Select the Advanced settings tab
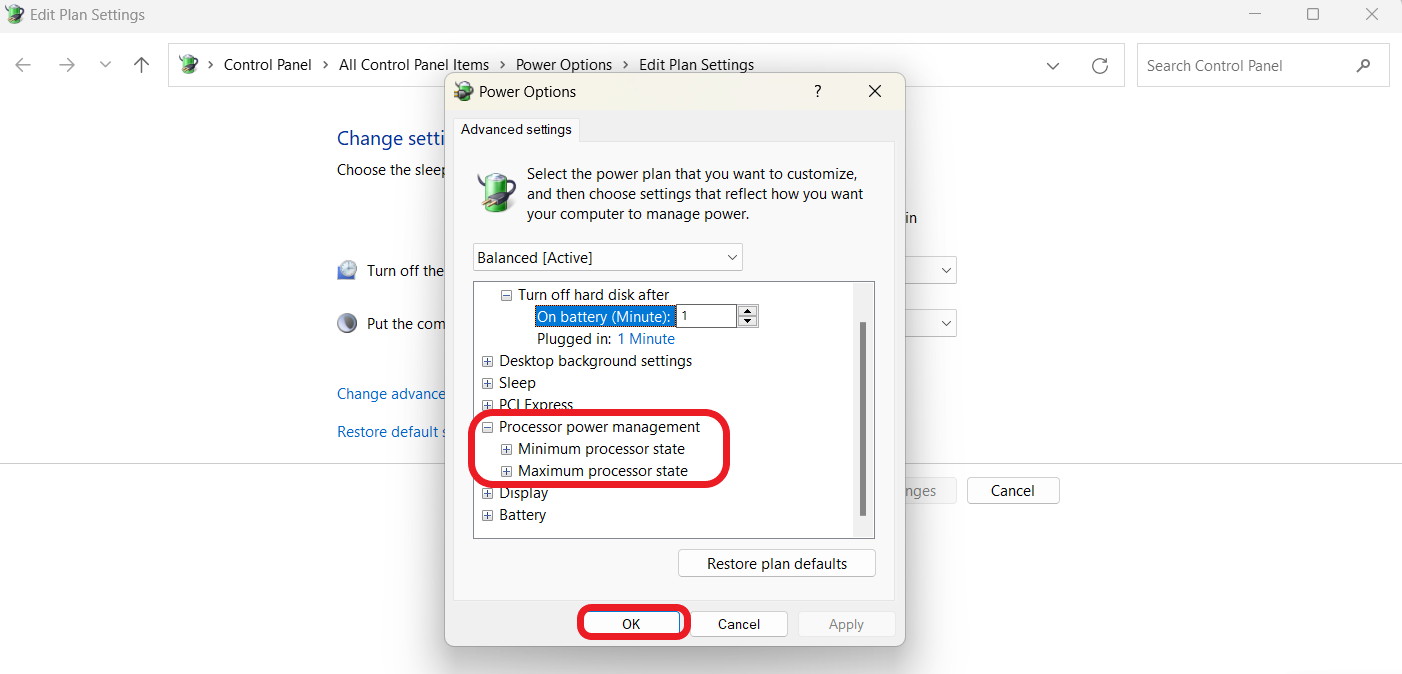1402x674 pixels. (516, 130)
